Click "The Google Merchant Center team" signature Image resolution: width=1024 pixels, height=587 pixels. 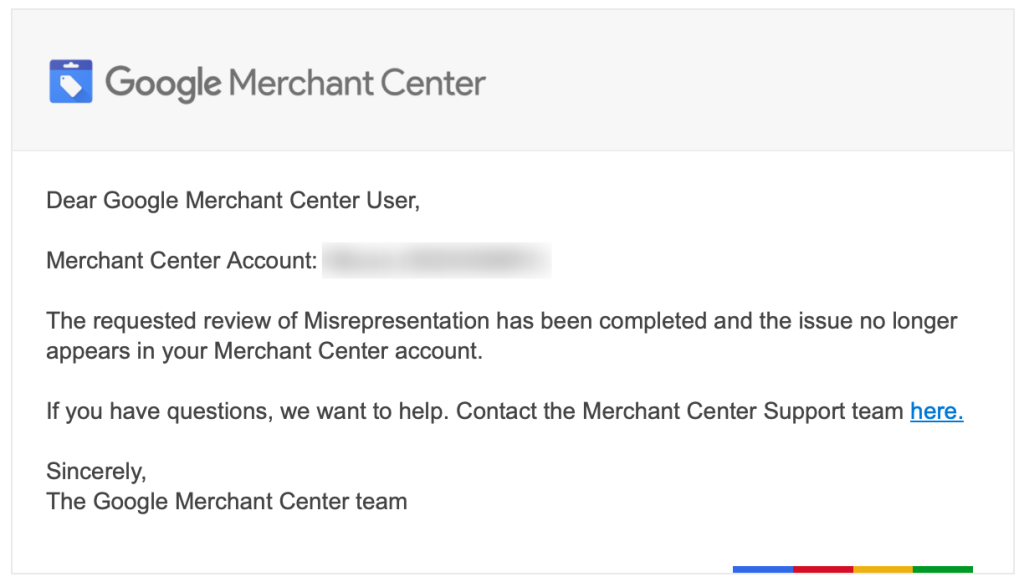tap(226, 501)
